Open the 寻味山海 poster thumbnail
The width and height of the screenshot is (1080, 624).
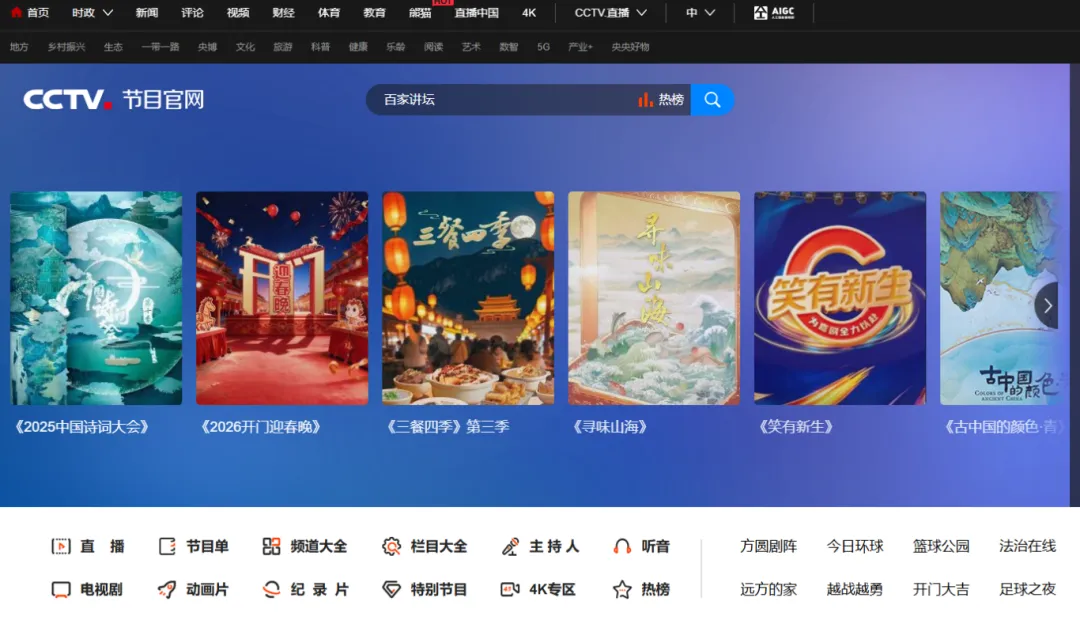click(x=654, y=298)
